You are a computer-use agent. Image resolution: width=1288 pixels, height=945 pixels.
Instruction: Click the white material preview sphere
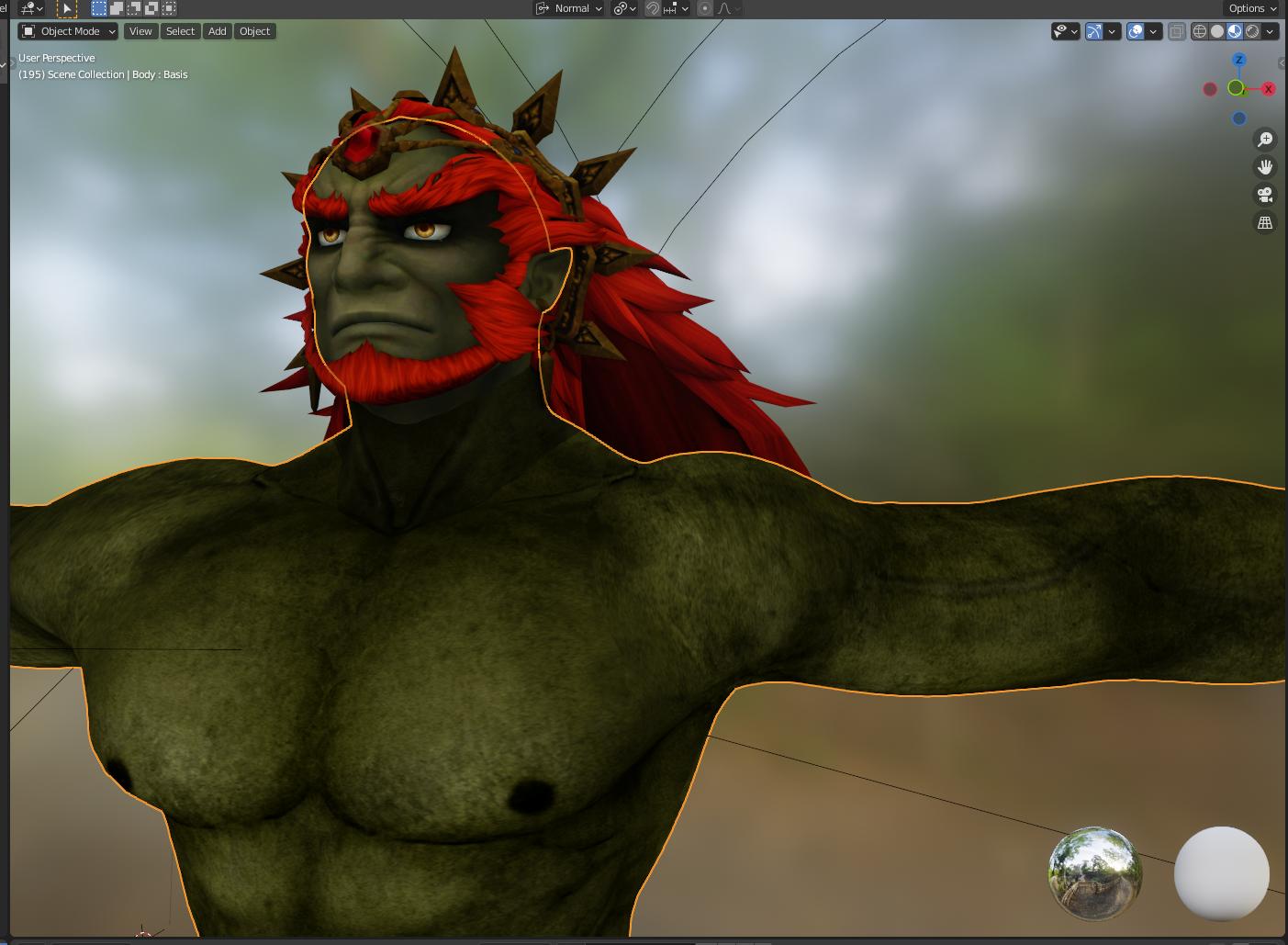[x=1222, y=873]
